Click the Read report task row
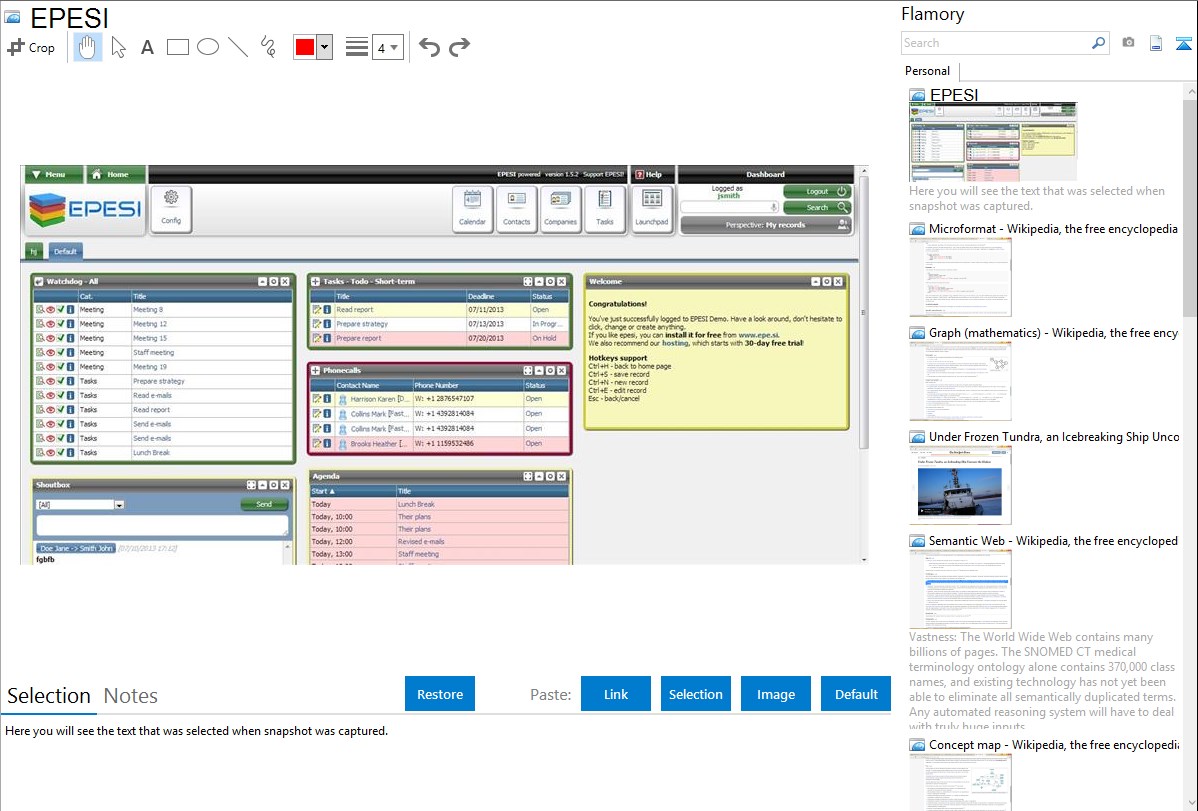This screenshot has height=811, width=1198. point(439,310)
